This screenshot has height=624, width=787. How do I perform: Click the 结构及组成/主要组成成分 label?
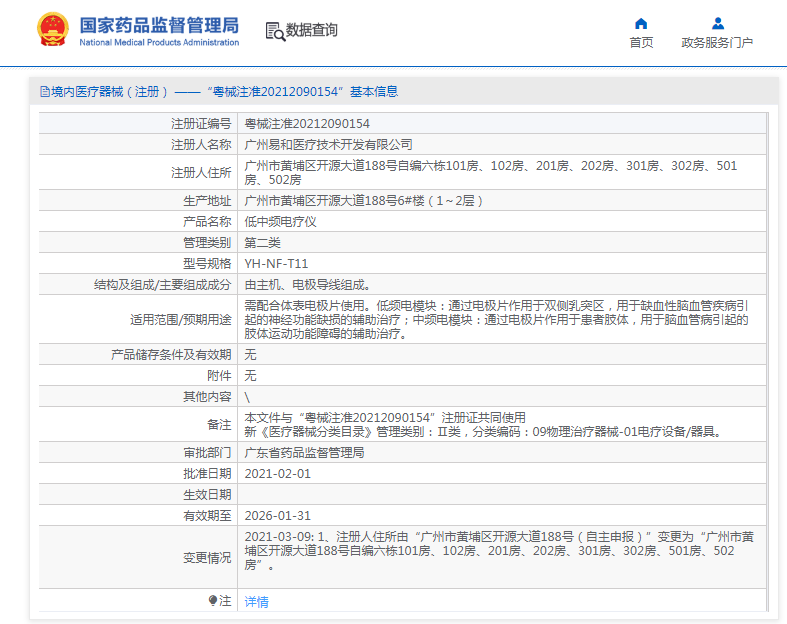[x=163, y=285]
